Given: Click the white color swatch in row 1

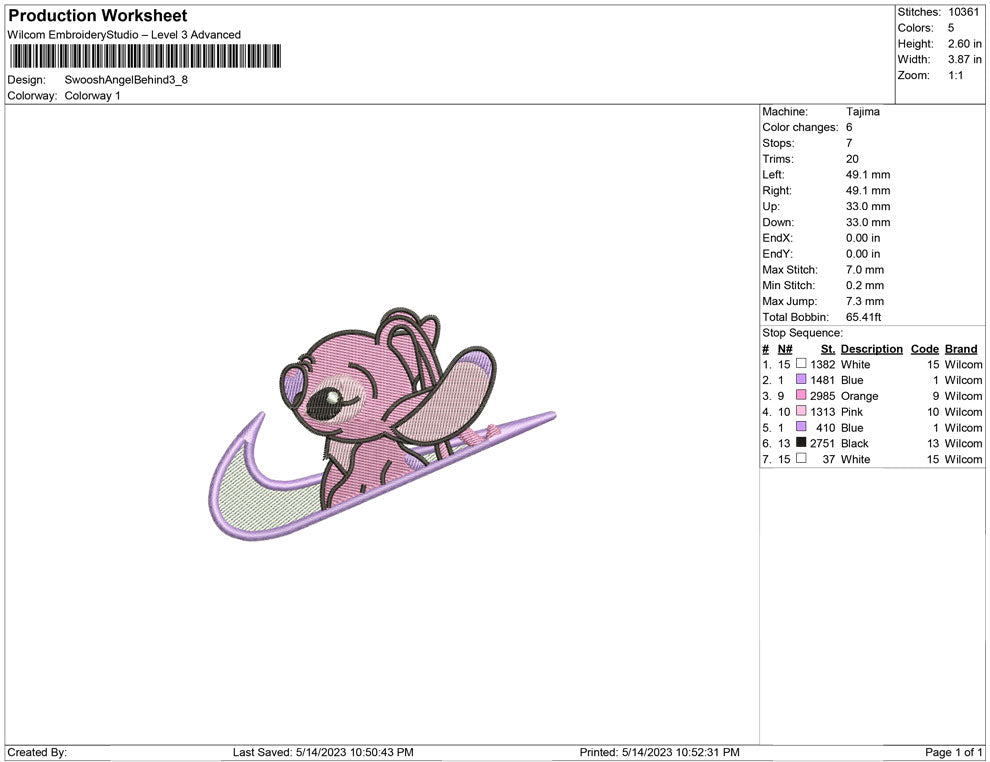Looking at the screenshot, I should tap(801, 364).
